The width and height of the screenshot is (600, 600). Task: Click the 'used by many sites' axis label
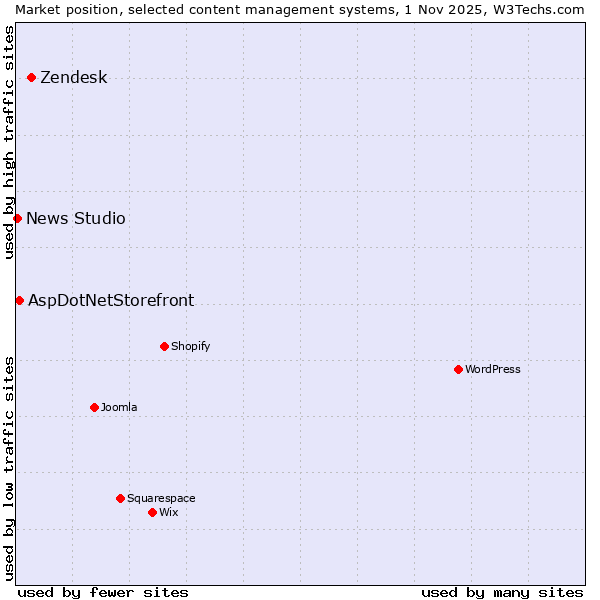pos(502,592)
